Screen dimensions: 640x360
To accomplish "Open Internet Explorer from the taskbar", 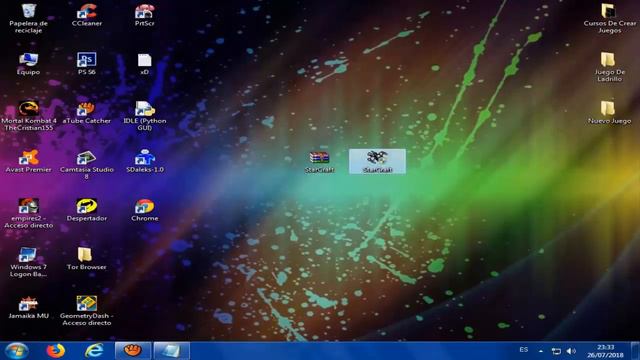I will (94, 351).
